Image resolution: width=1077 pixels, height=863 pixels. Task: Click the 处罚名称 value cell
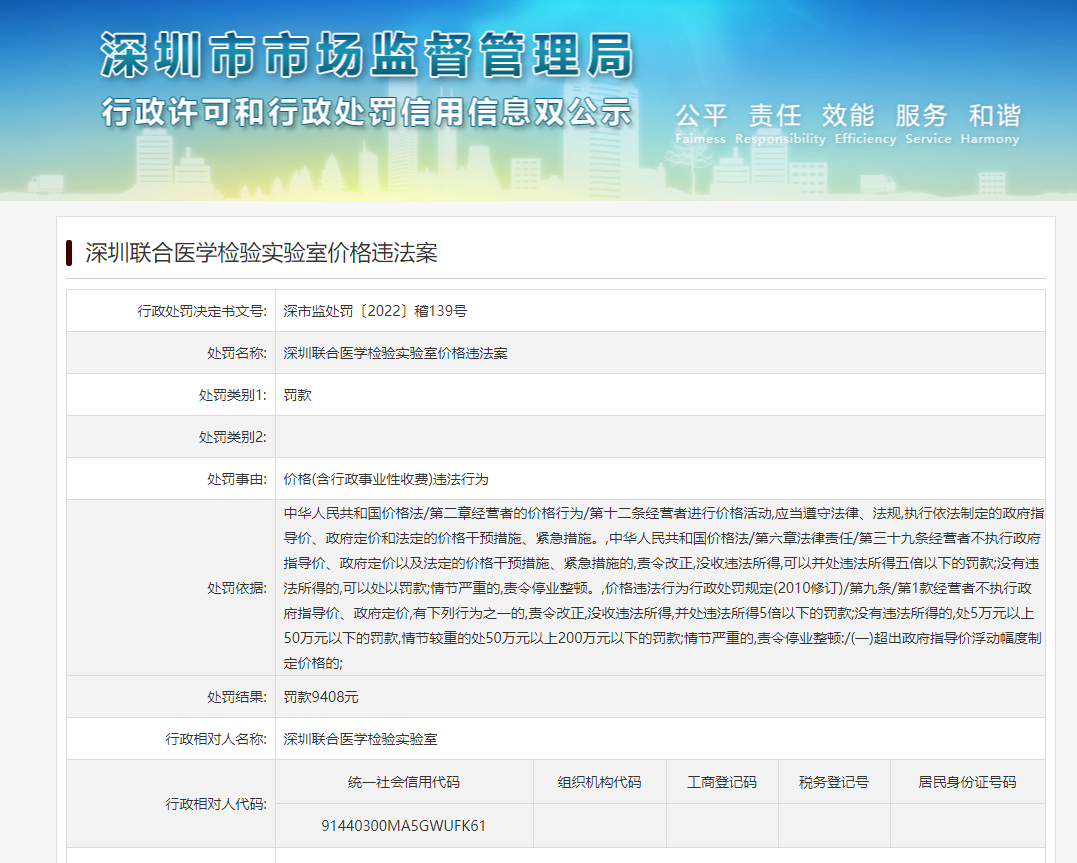click(x=395, y=353)
